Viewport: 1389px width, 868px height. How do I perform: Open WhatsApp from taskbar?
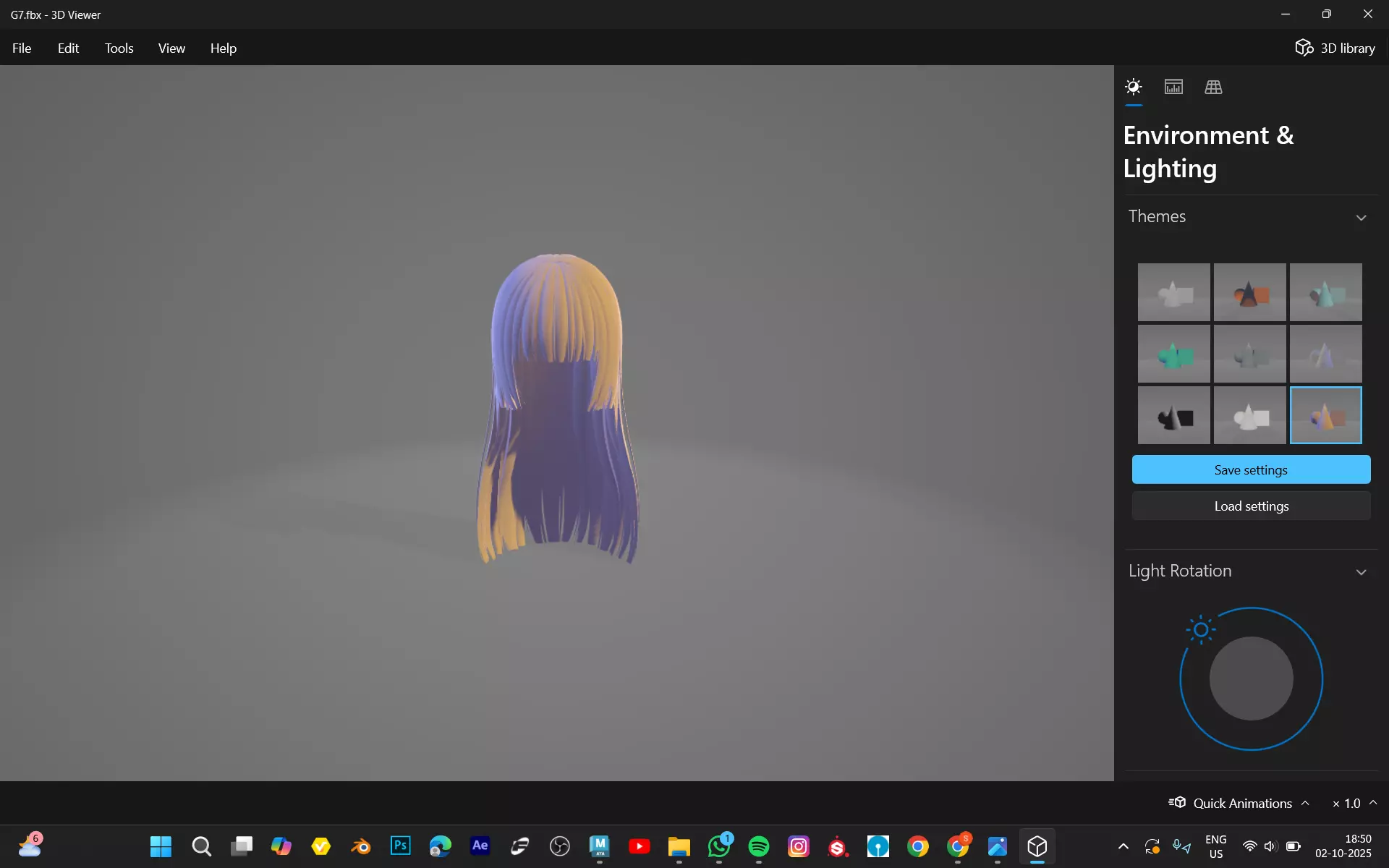(719, 846)
